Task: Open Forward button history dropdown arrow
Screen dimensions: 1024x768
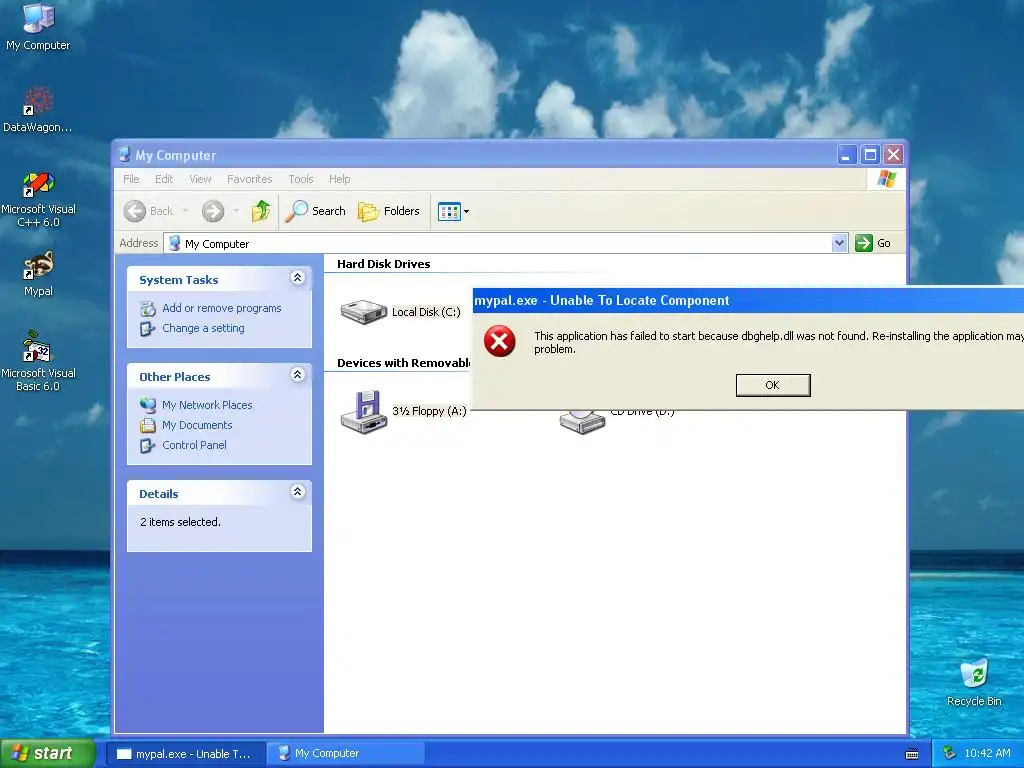Action: 236,211
